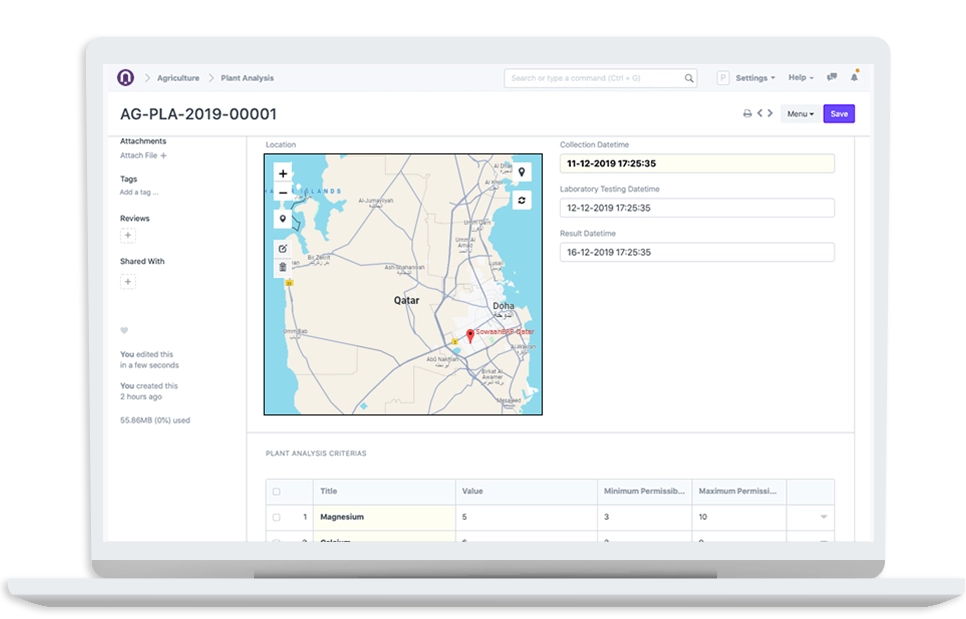The height and width of the screenshot is (619, 966).
Task: Go to Agriculture breadcrumb
Action: click(x=178, y=78)
